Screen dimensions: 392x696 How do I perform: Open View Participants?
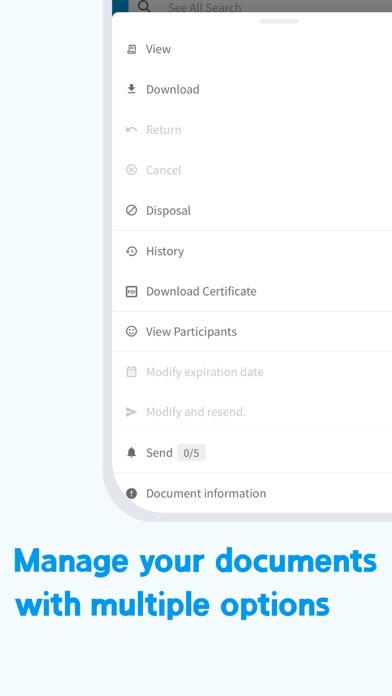tap(252, 332)
